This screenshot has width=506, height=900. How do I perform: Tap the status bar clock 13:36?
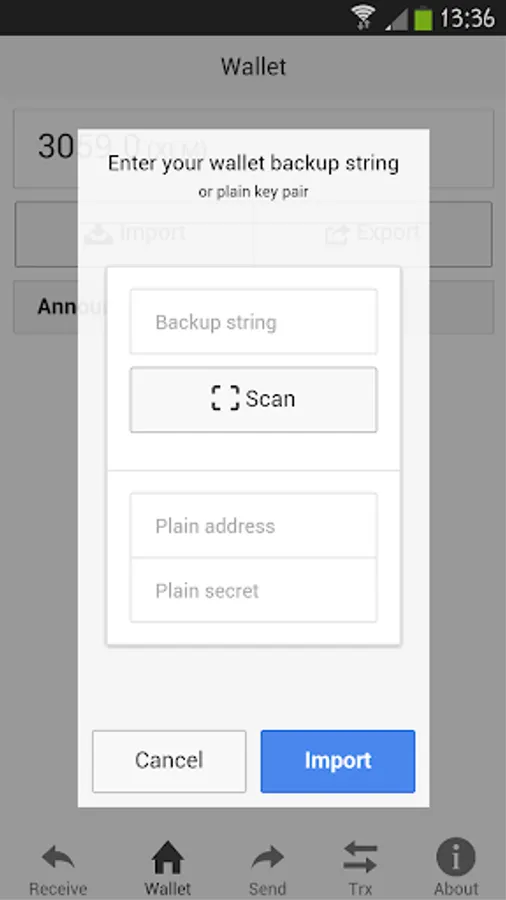tap(467, 18)
